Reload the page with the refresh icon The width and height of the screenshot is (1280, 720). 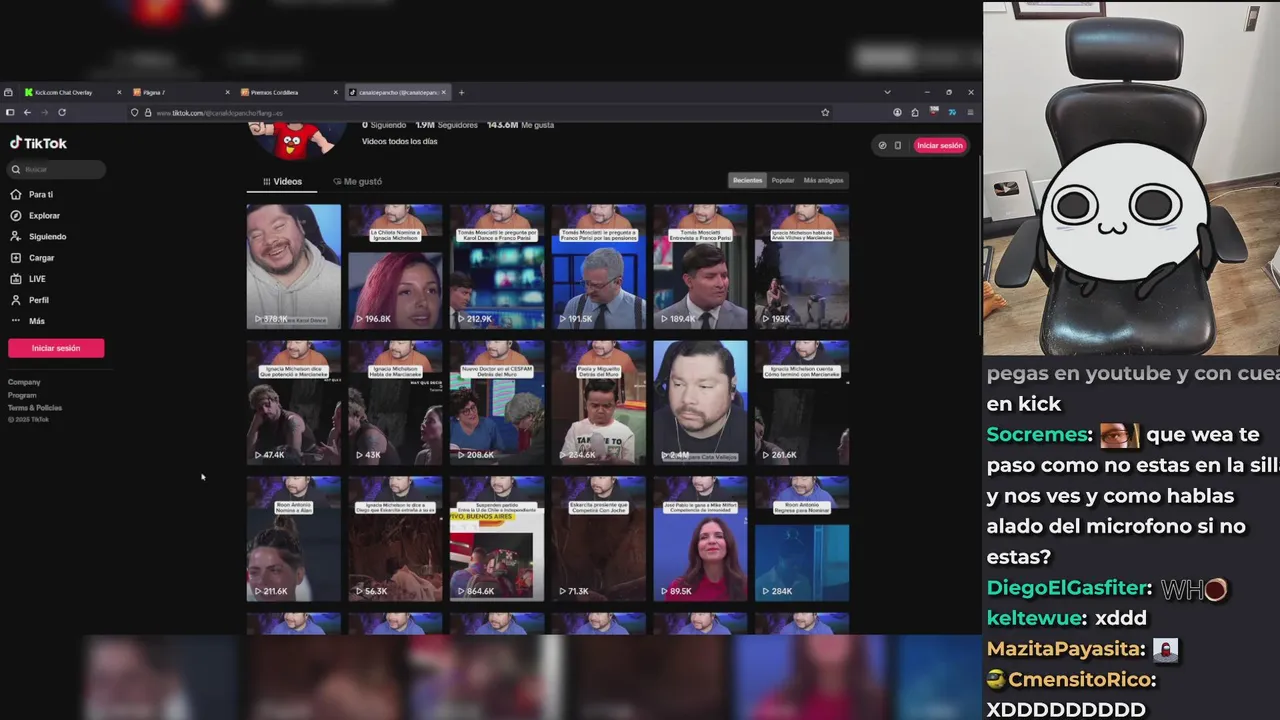(x=62, y=112)
